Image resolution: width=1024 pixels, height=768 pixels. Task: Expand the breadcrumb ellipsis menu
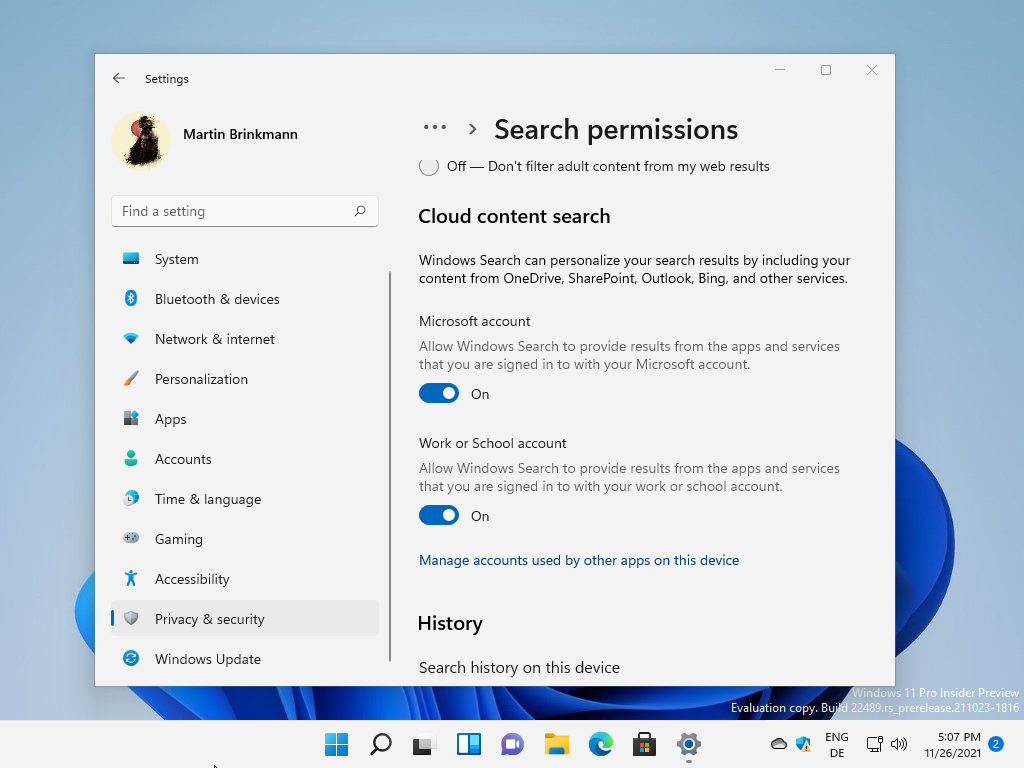[x=435, y=128]
